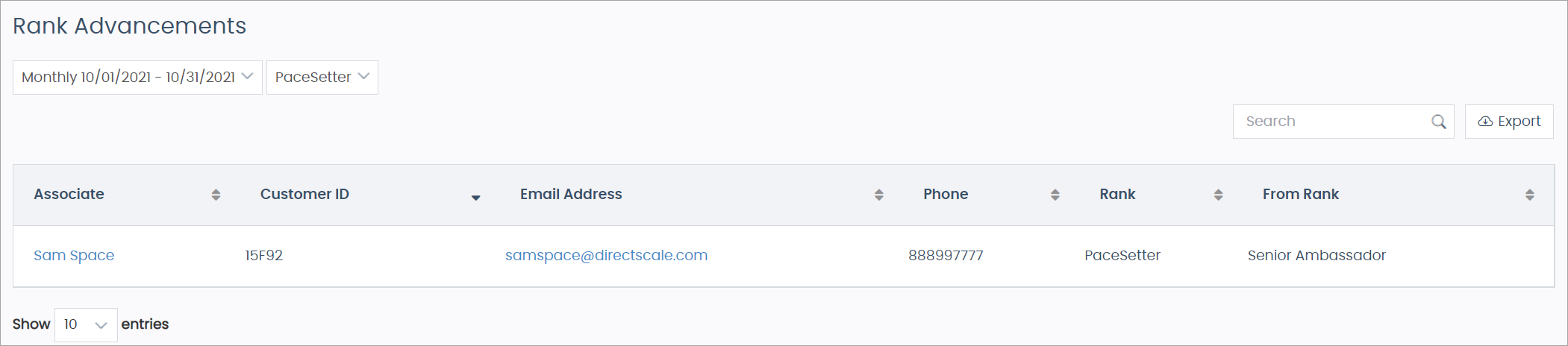Open the Monthly date range dropdown

coord(137,78)
